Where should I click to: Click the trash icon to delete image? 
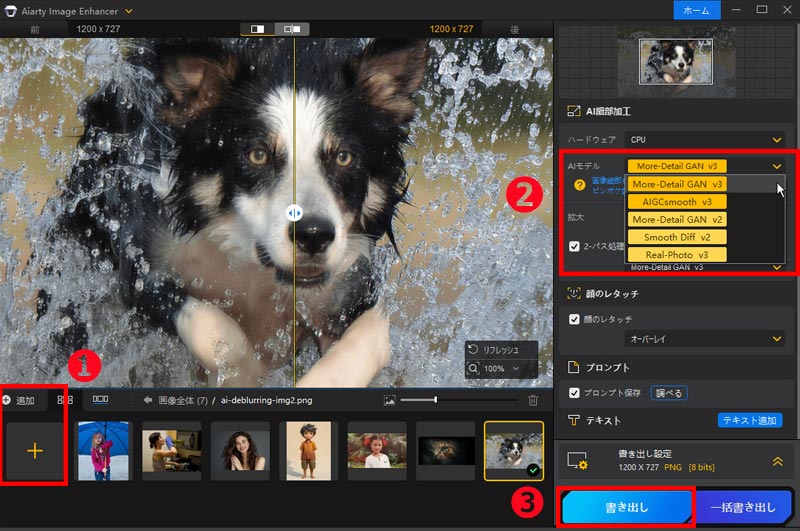(533, 400)
